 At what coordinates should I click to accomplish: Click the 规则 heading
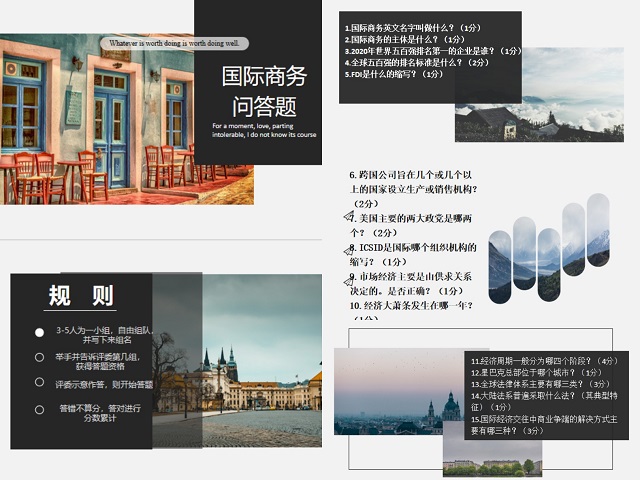pyautogui.click(x=80, y=296)
